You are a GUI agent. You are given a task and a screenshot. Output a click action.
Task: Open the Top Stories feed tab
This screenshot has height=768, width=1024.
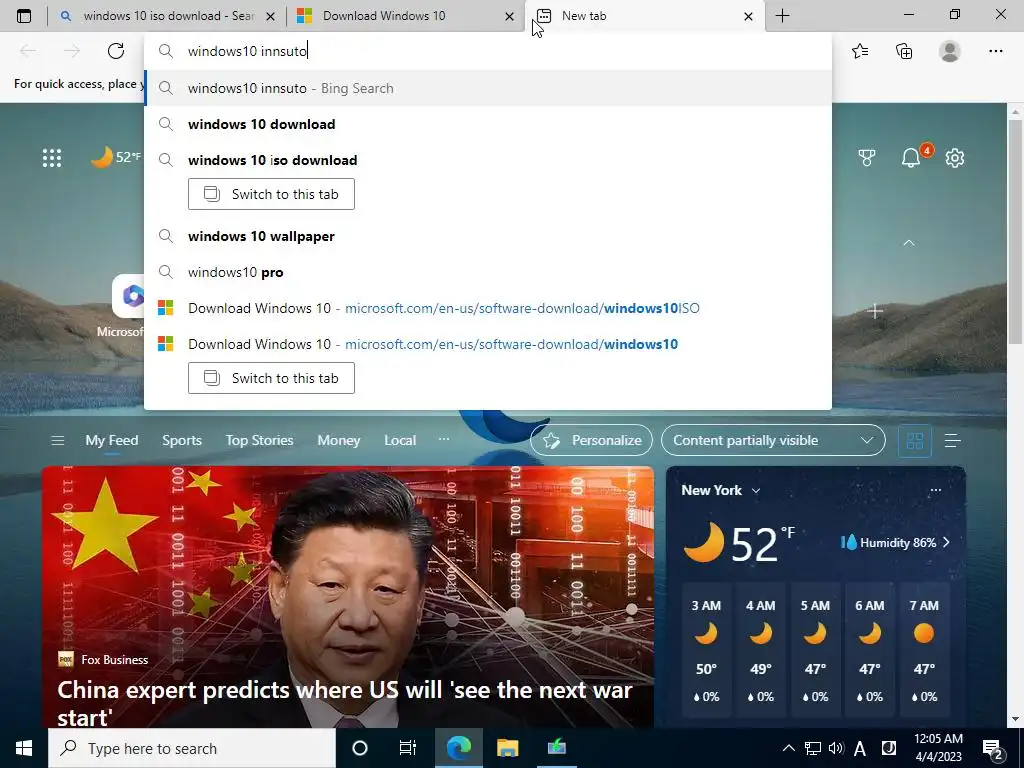coord(259,440)
